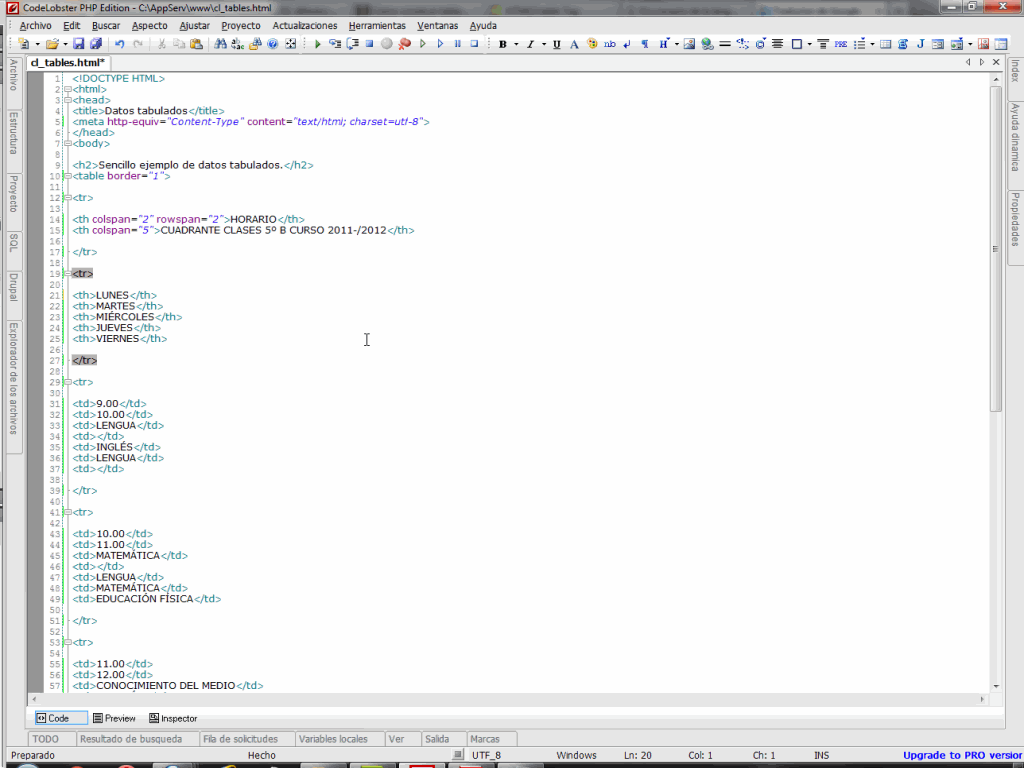This screenshot has width=1024, height=768.
Task: Insert paragraph pilcrow icon
Action: click(x=645, y=44)
